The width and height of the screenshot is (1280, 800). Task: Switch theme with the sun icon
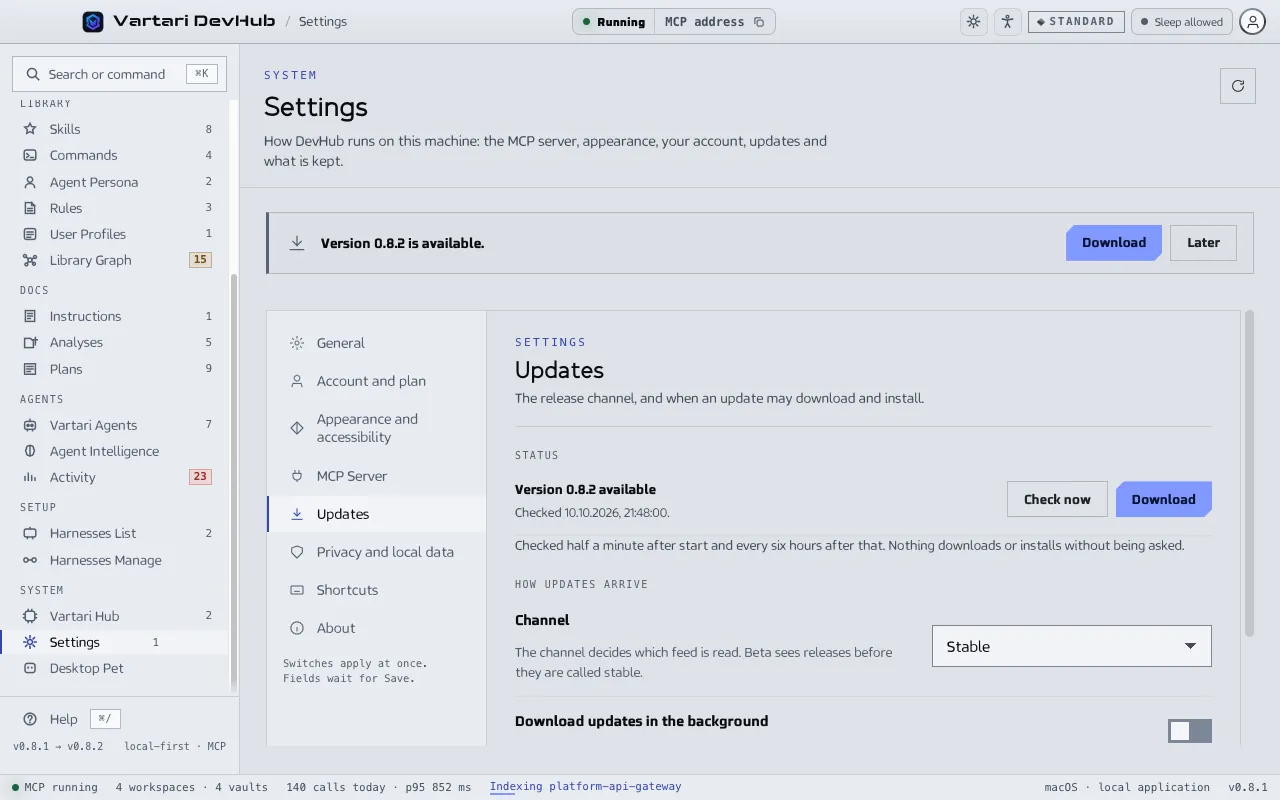click(973, 22)
